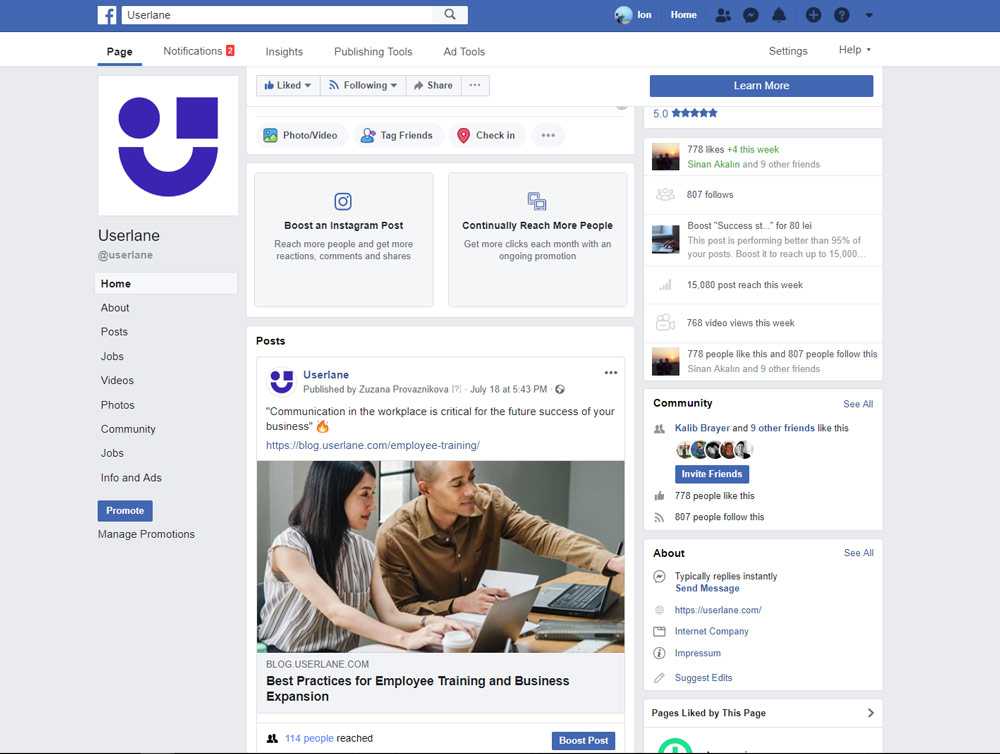Open the Publishing Tools tab
This screenshot has height=754, width=1000.
(x=373, y=52)
